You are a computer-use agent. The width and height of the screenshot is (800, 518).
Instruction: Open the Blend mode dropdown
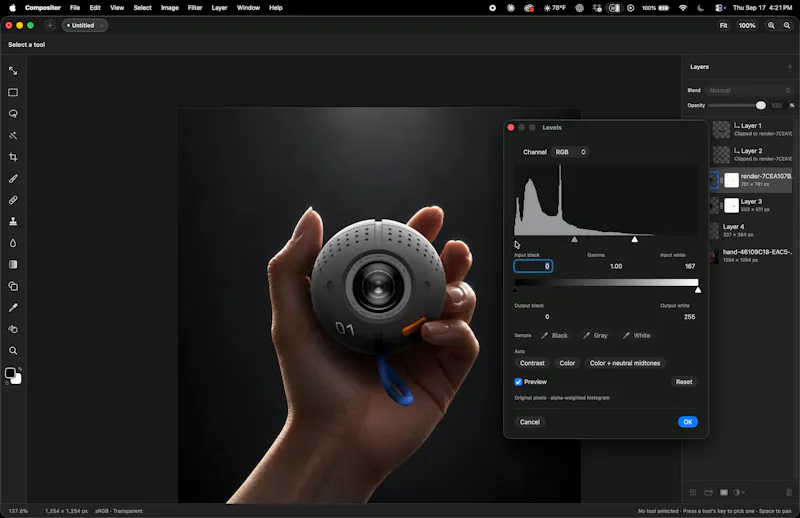click(x=749, y=90)
